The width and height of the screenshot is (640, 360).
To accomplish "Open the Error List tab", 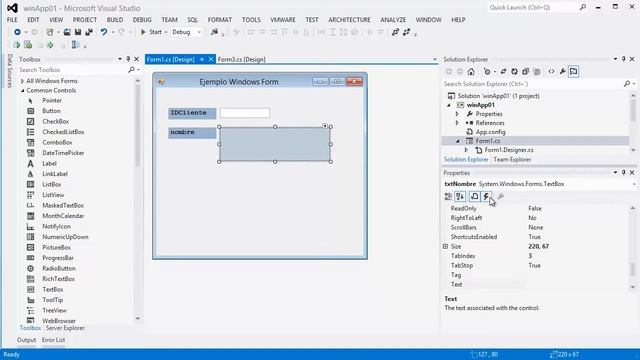I will (53, 340).
